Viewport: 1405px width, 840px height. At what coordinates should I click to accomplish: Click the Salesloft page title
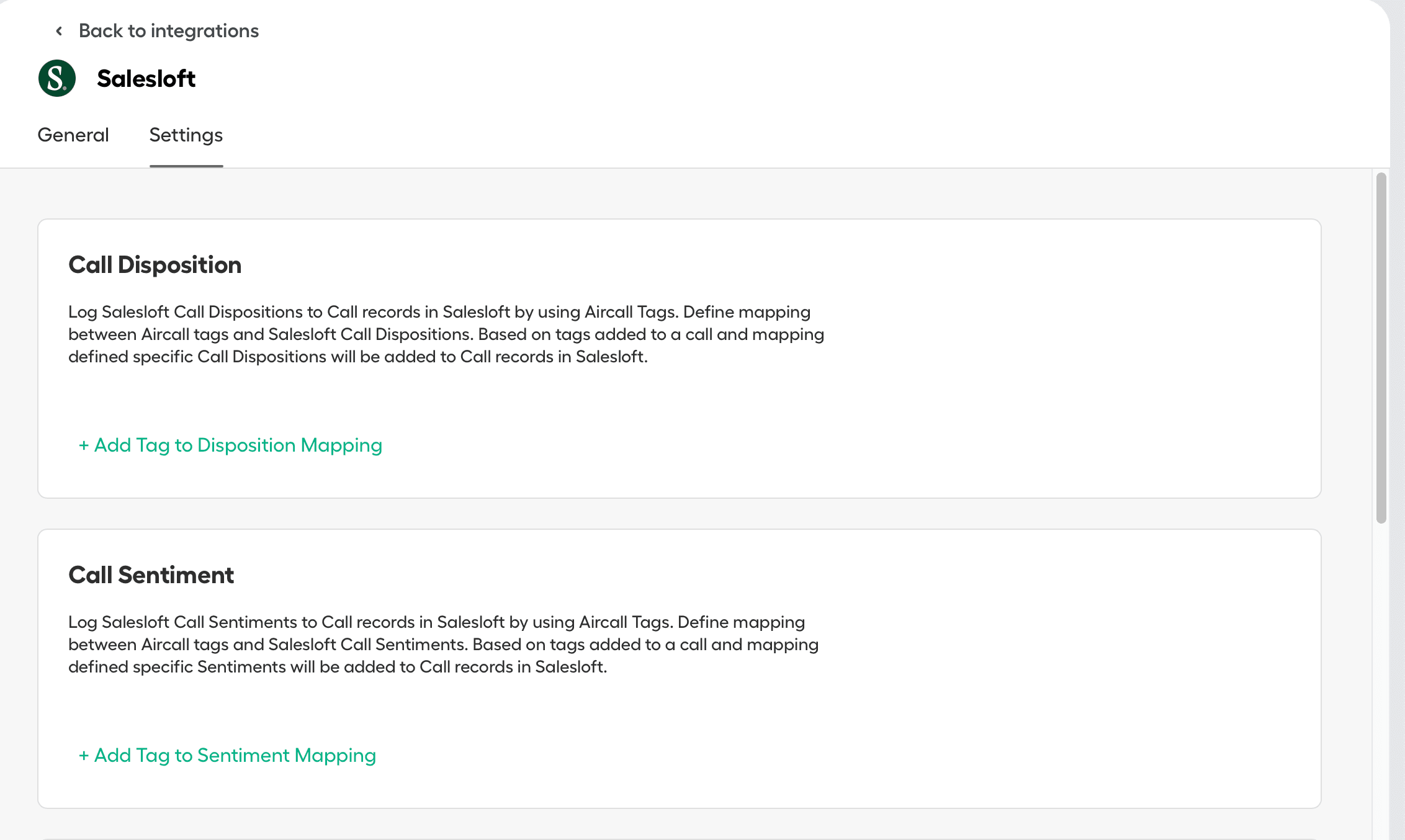coord(146,79)
